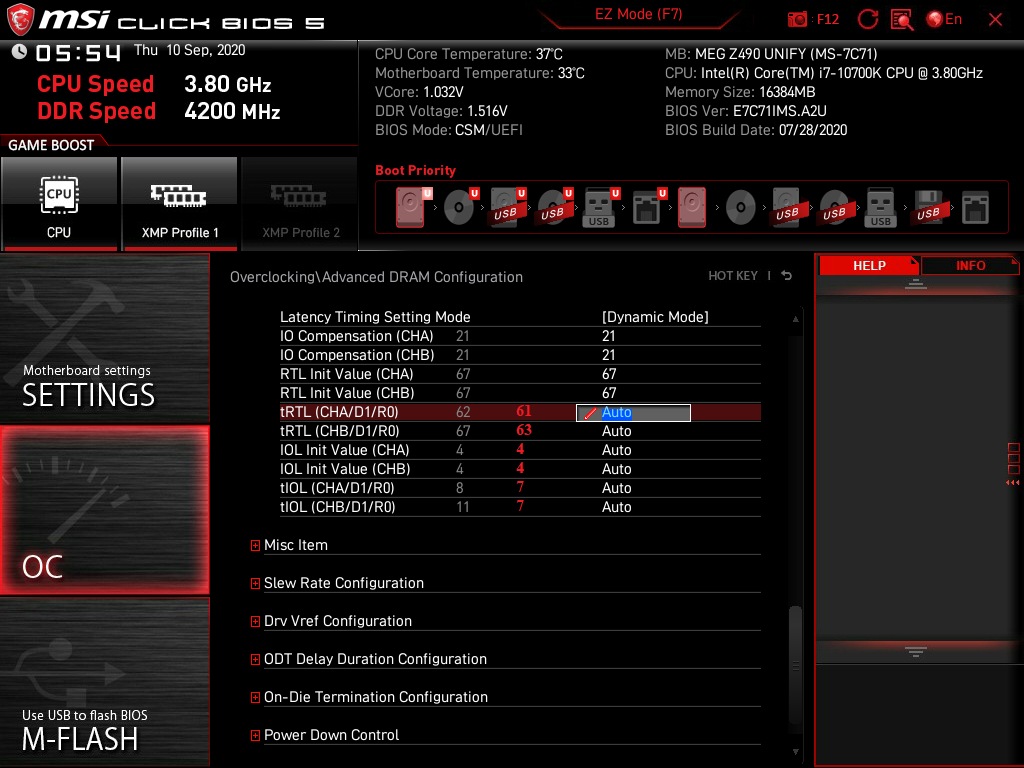1024x768 pixels.
Task: Open M-FLASH USB BIOS flash section
Action: coord(104,682)
